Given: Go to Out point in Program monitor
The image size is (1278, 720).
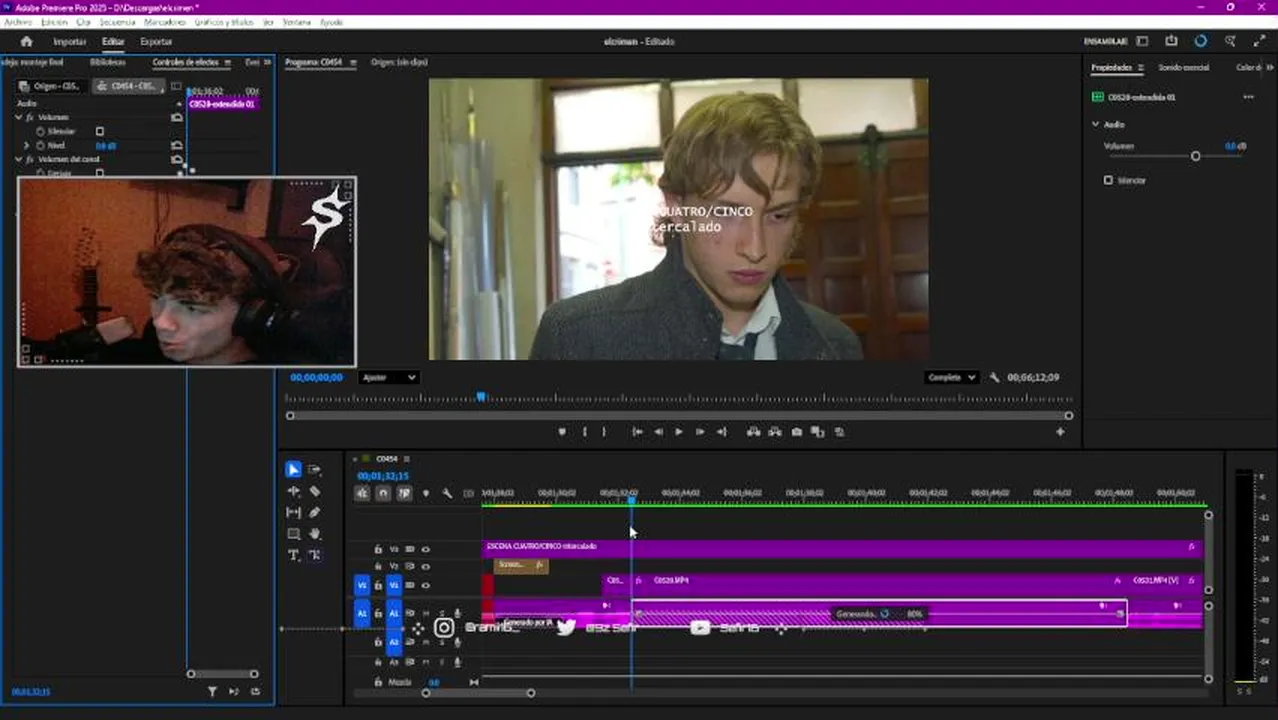Looking at the screenshot, I should [x=721, y=432].
